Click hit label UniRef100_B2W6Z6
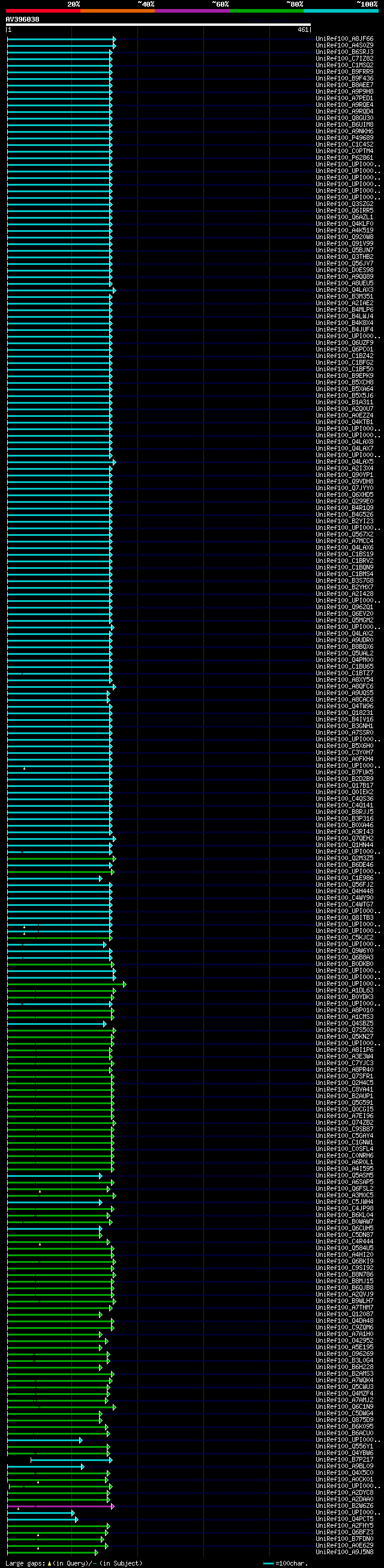Viewport: 384px width, 1568px height. (x=344, y=1506)
